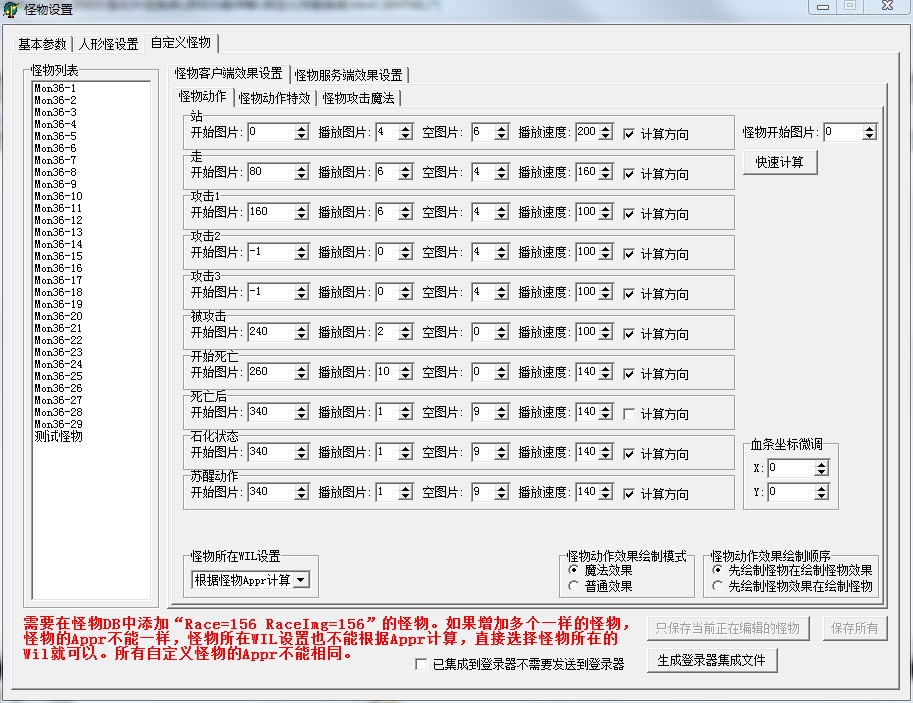The height and width of the screenshot is (703, 913).
Task: Increase 怪物开始图片 spinner value
Action: point(869,128)
